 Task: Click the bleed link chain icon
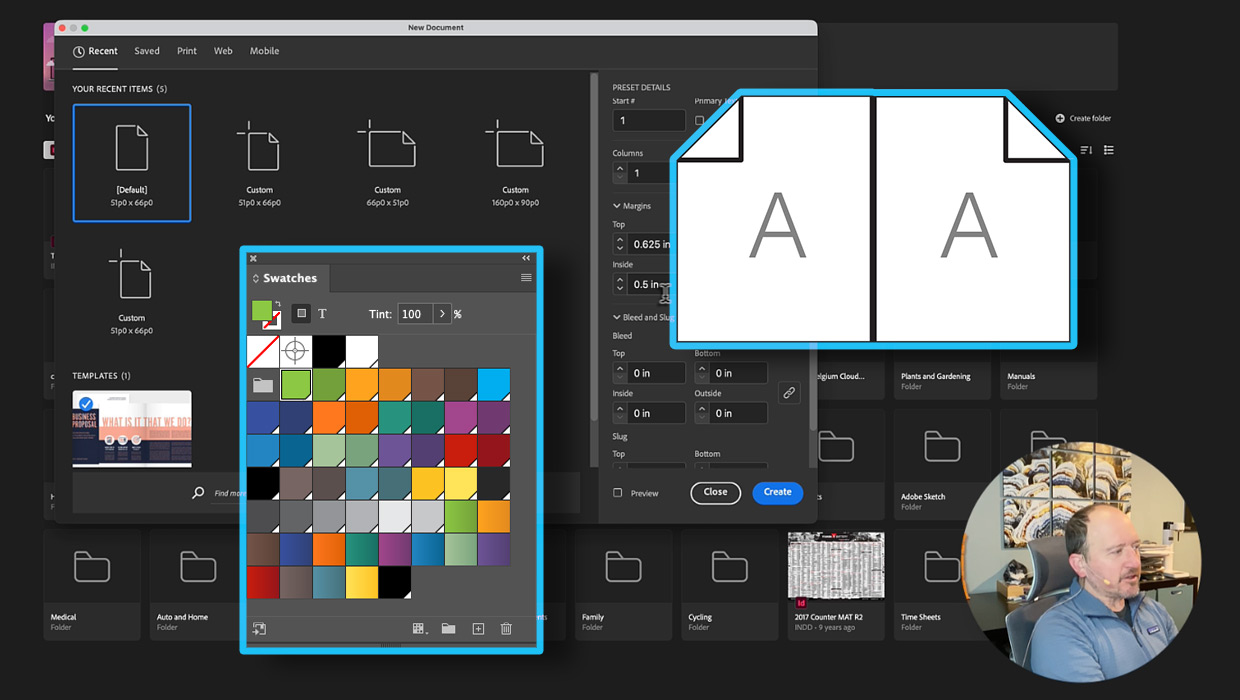[789, 393]
